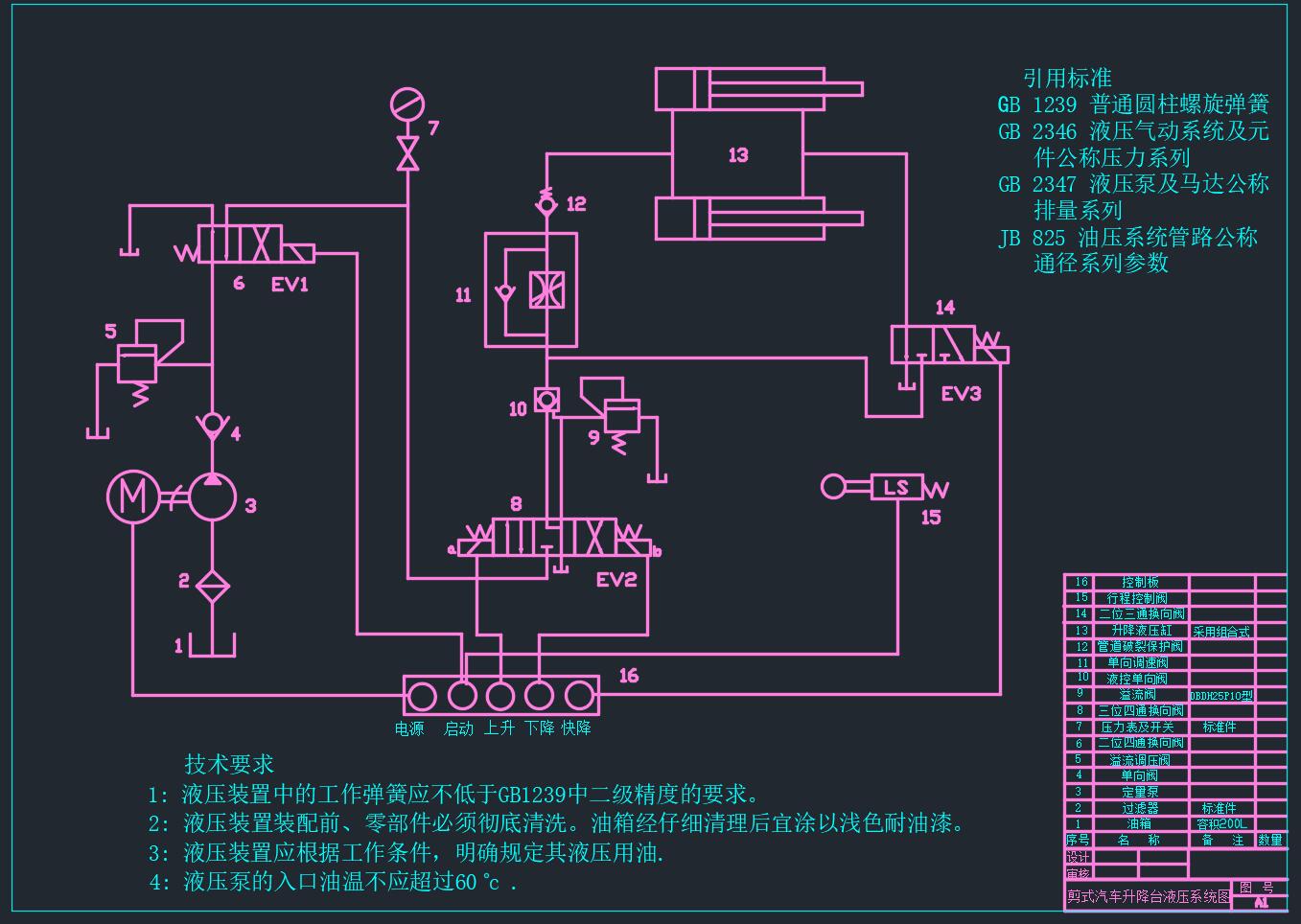The width and height of the screenshot is (1301, 924).
Task: Click the 引用标准 heading text
Action: tap(1067, 78)
